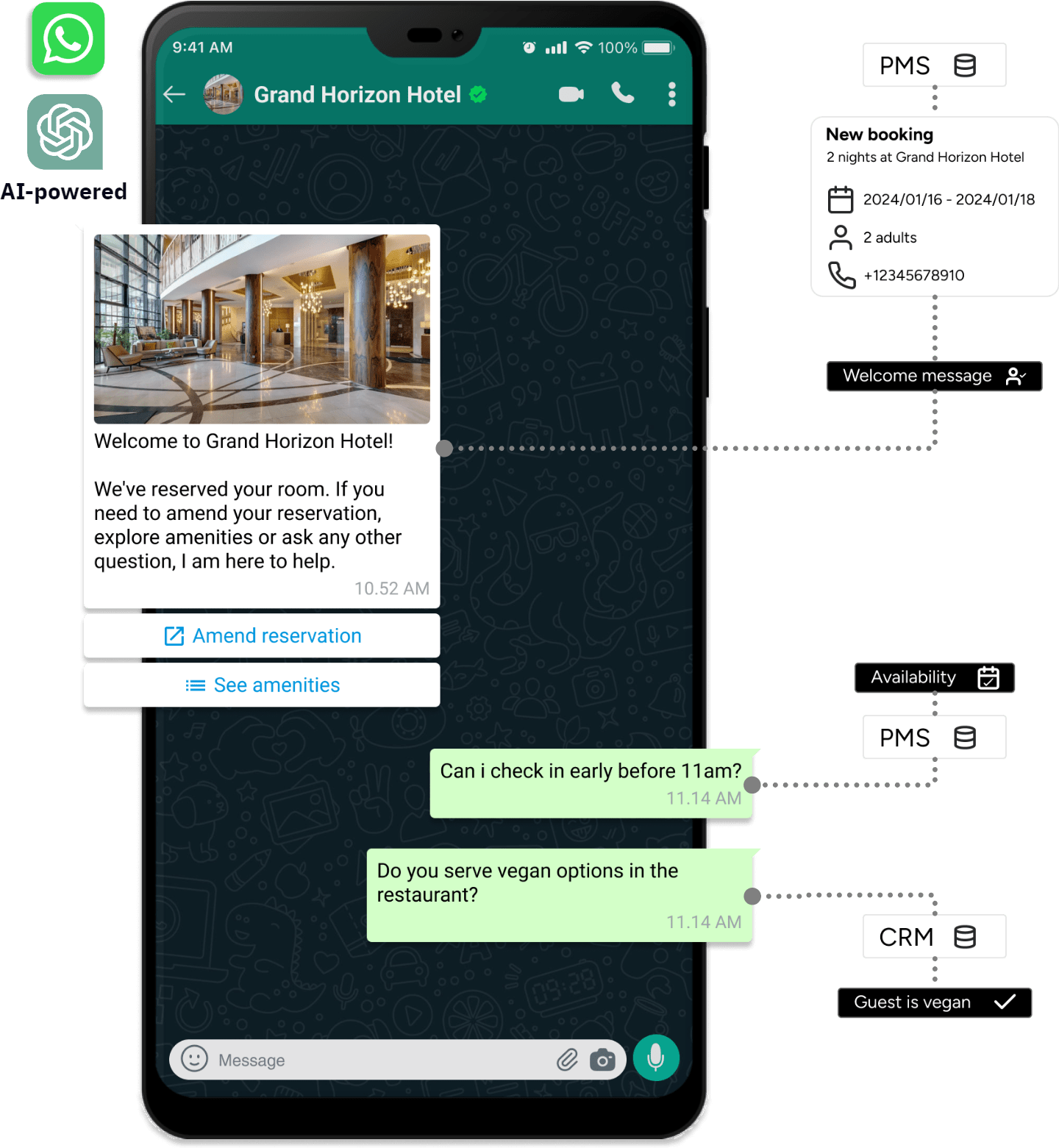This screenshot has height=1148, width=1059.
Task: Open the Grand Horizon Hotel contact name
Action: tap(357, 95)
